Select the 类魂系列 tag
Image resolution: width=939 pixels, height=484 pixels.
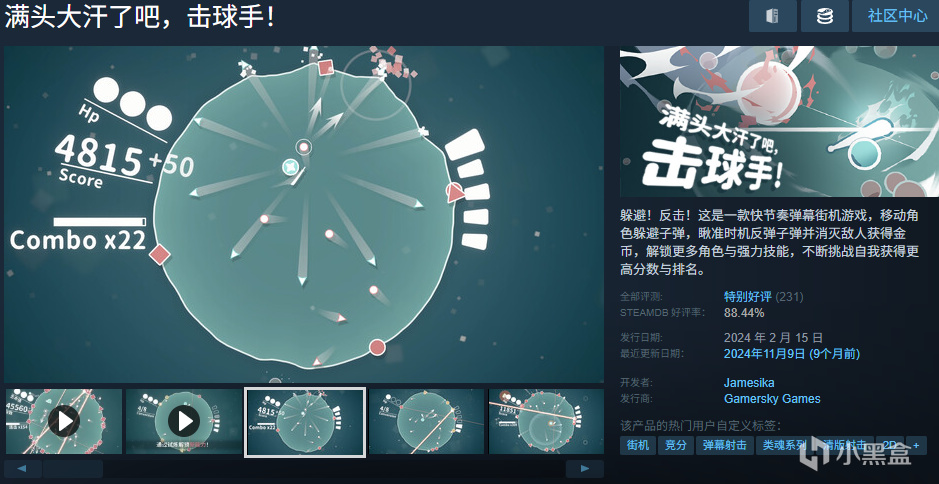click(784, 445)
